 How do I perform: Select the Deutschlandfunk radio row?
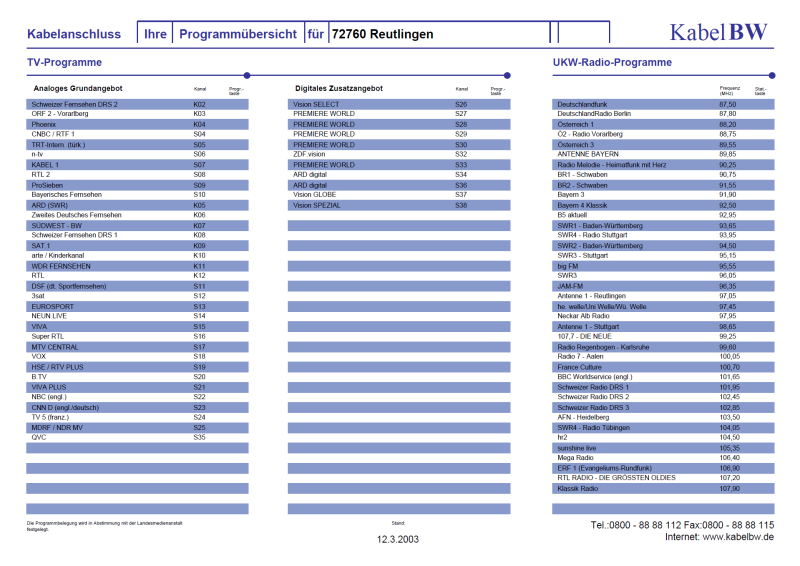coord(663,104)
